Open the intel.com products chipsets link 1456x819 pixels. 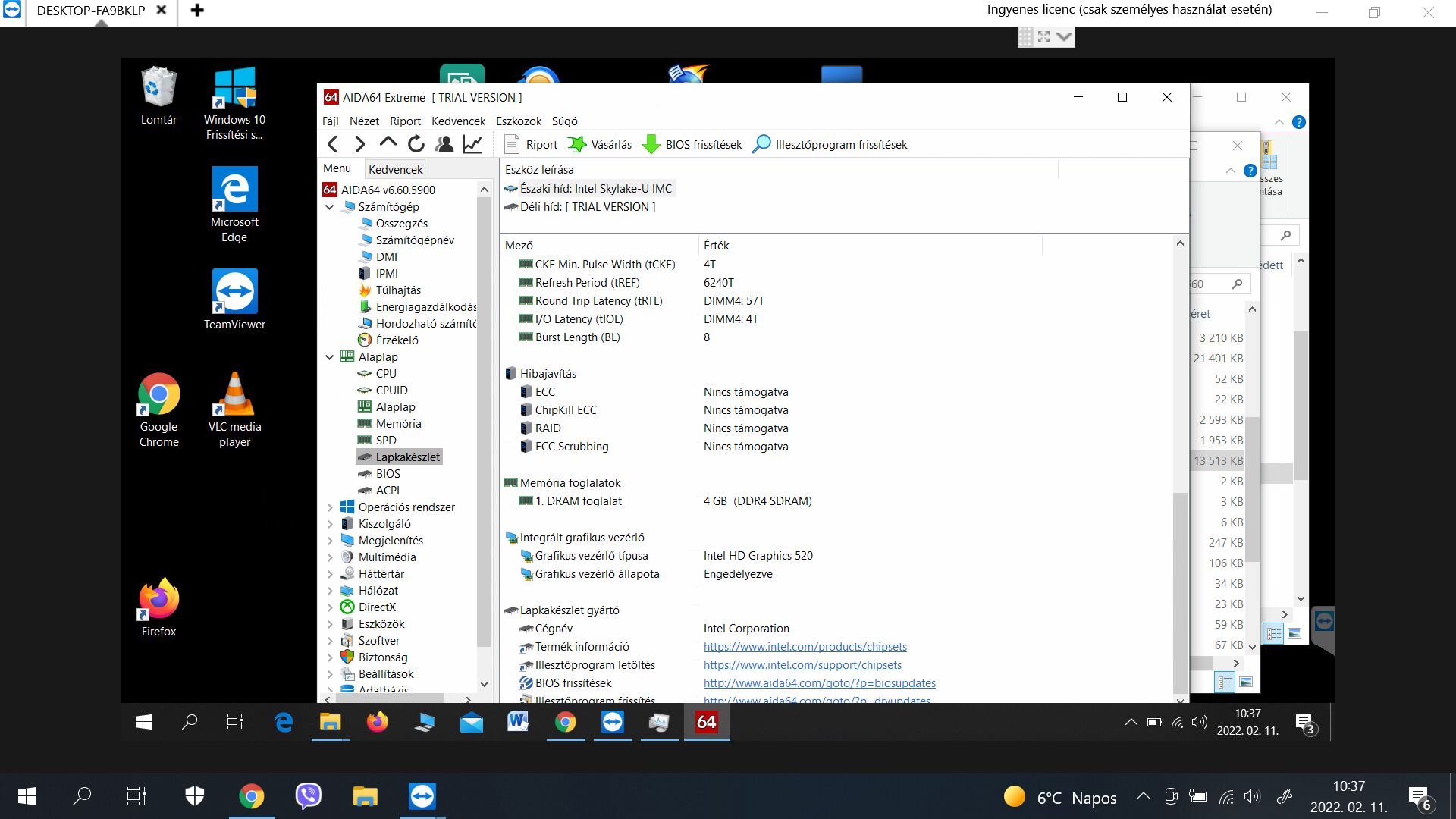click(x=805, y=647)
